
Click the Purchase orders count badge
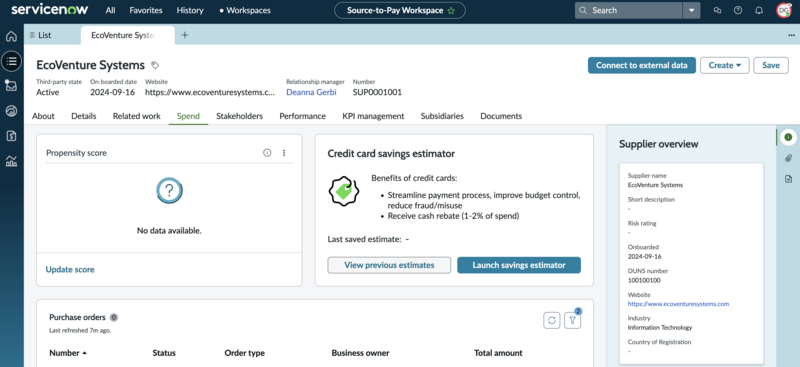pyautogui.click(x=114, y=317)
